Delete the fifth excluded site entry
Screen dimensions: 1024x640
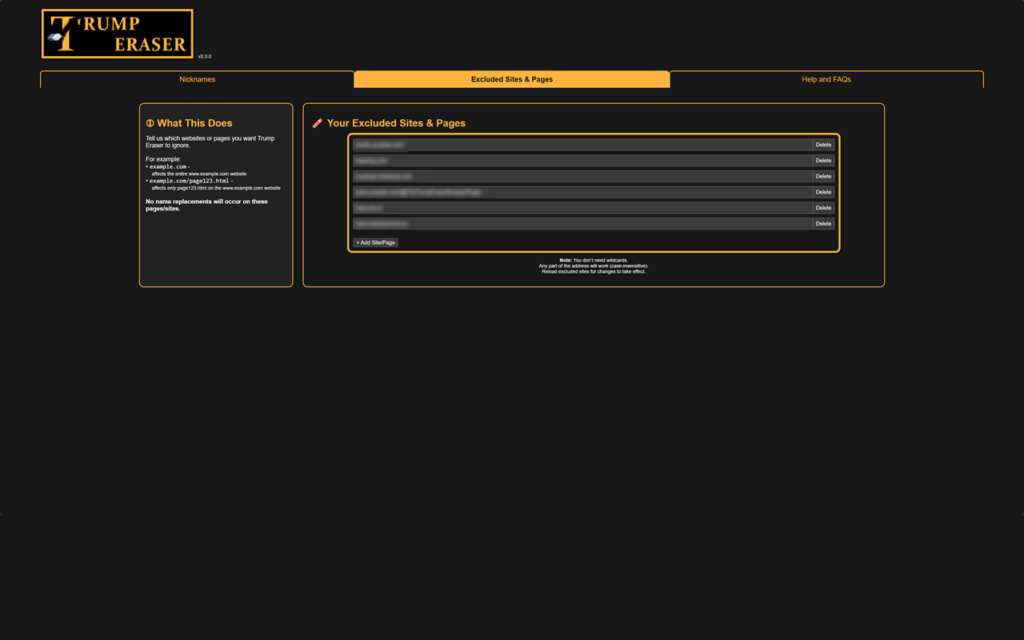[x=823, y=208]
